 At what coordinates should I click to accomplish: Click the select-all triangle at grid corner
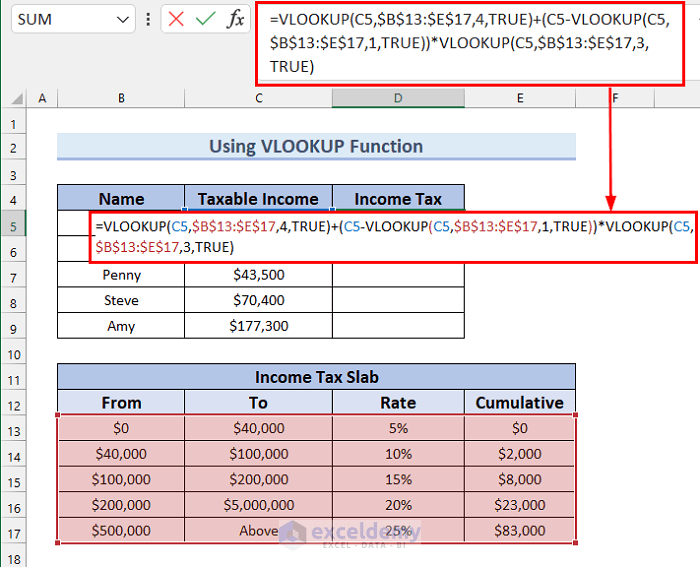pos(16,98)
